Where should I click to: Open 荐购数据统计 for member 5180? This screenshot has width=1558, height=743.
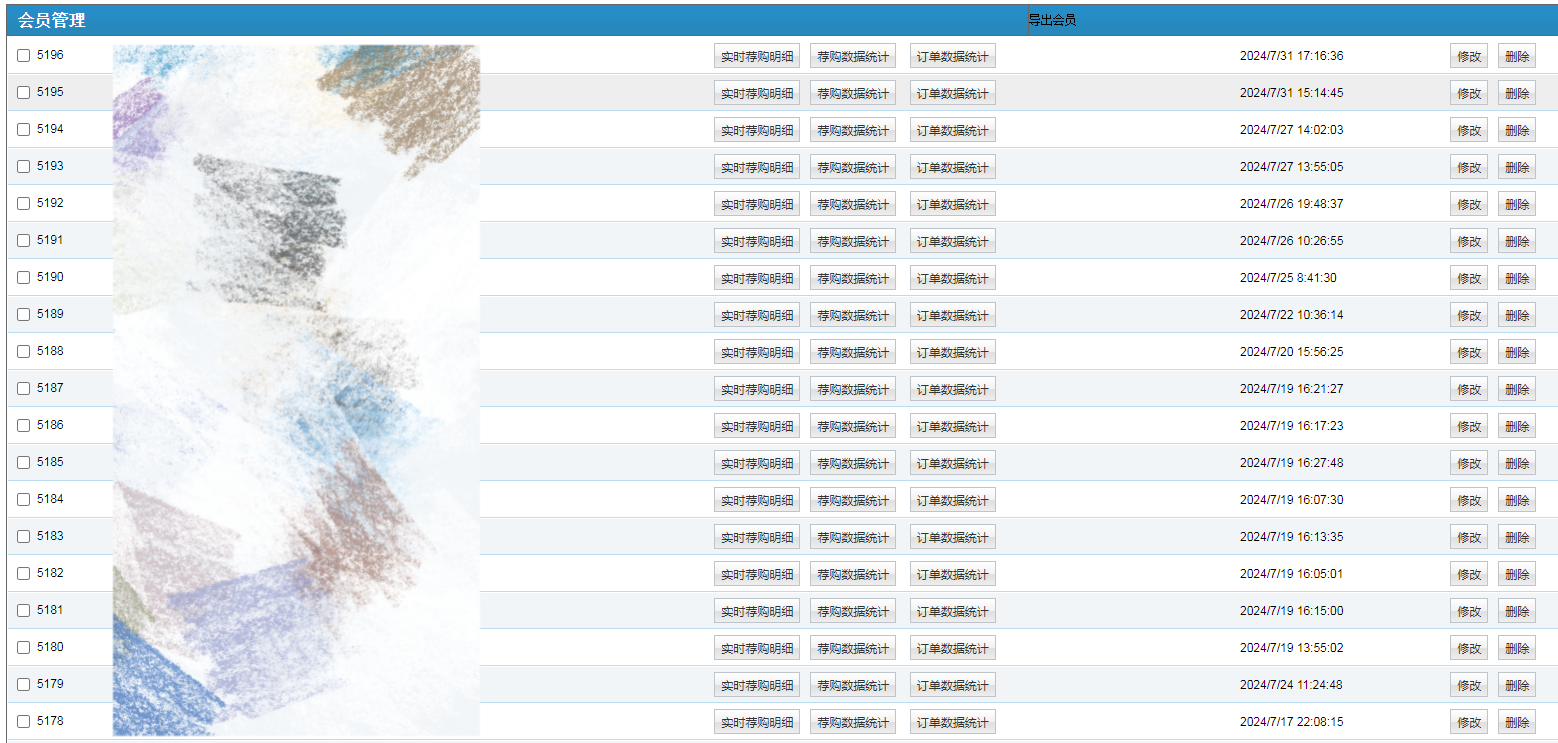[x=852, y=649]
